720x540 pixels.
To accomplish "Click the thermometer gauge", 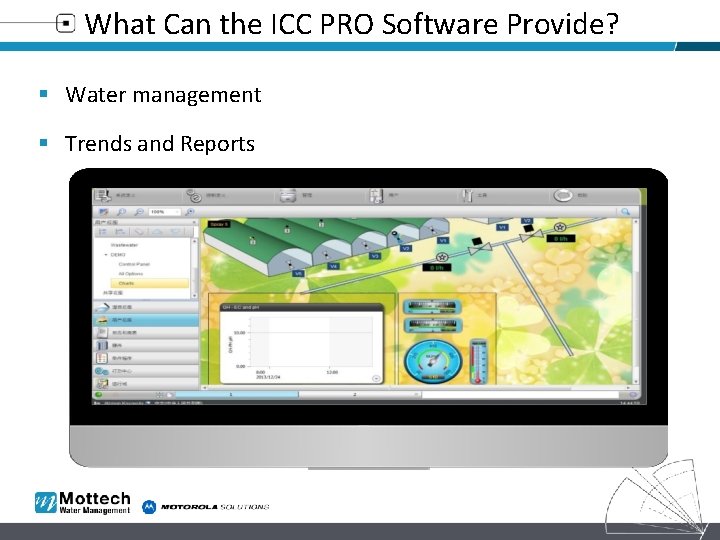I will (478, 362).
